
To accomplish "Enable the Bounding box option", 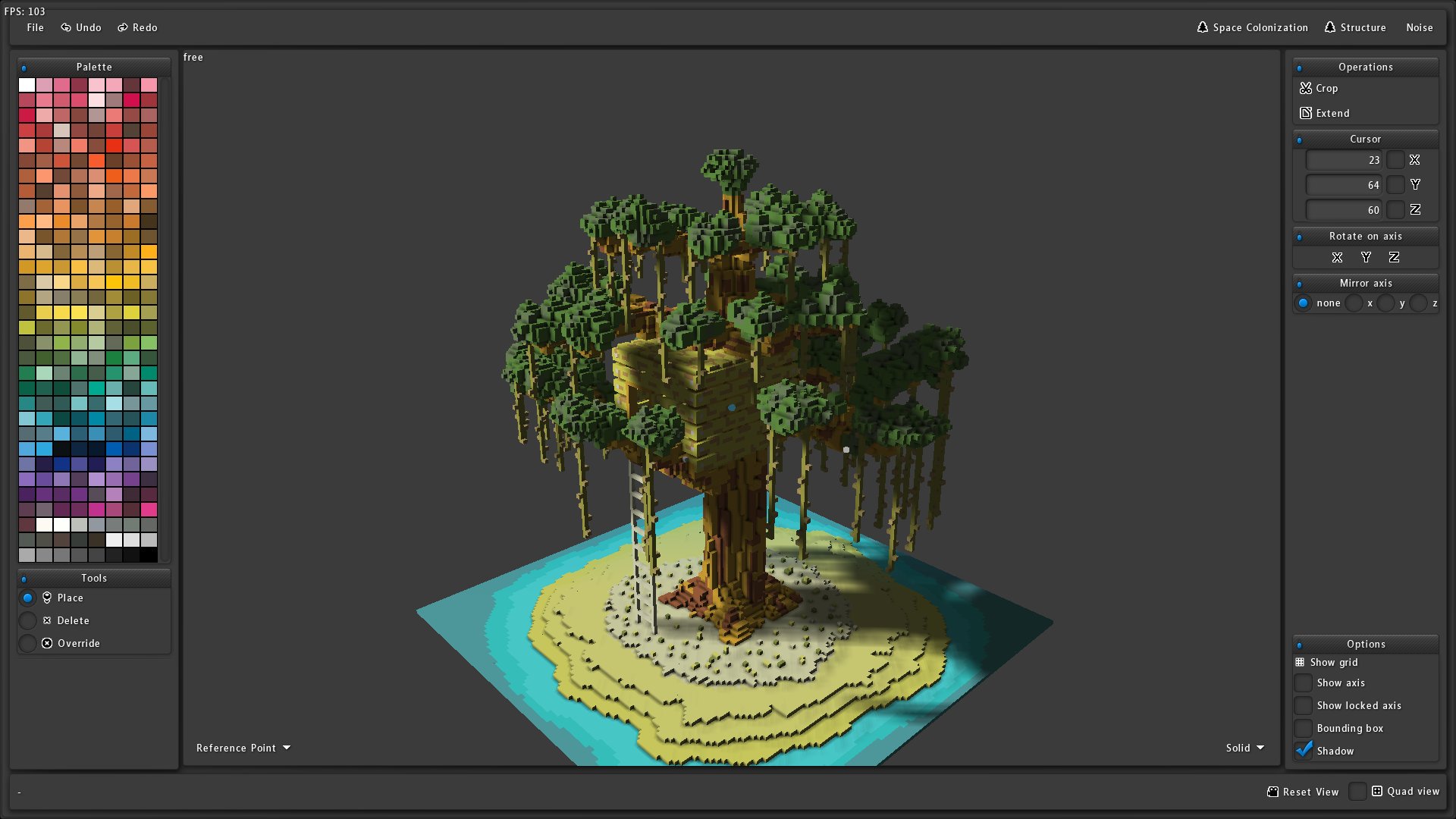I will click(1303, 728).
